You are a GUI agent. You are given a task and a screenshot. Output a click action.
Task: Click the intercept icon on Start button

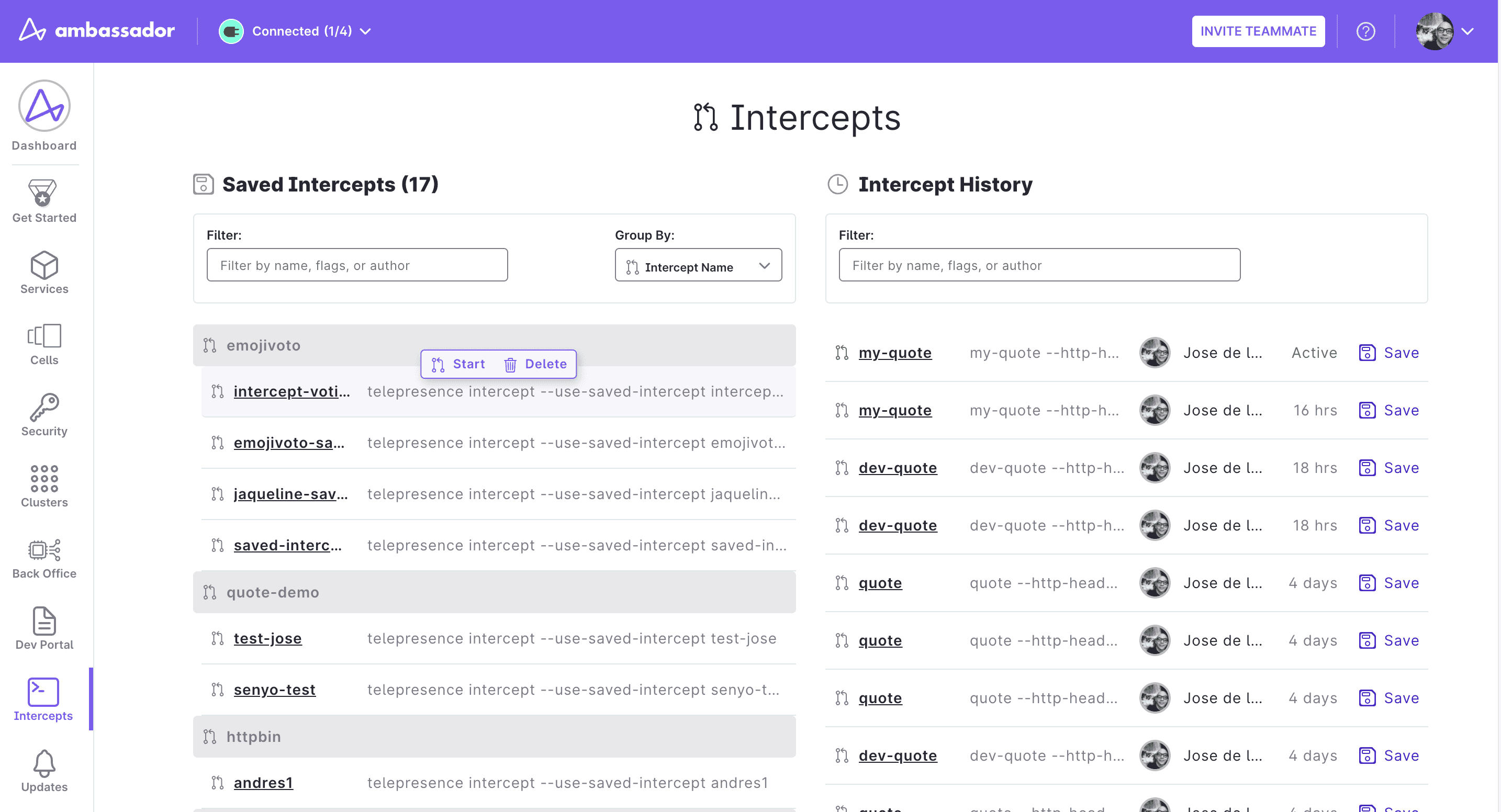click(438, 364)
